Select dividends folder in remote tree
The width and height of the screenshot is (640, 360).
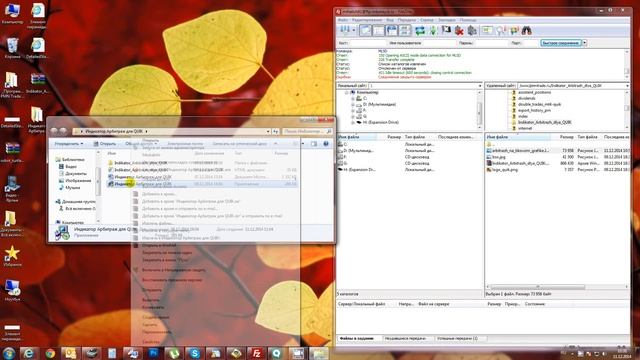pyautogui.click(x=527, y=98)
